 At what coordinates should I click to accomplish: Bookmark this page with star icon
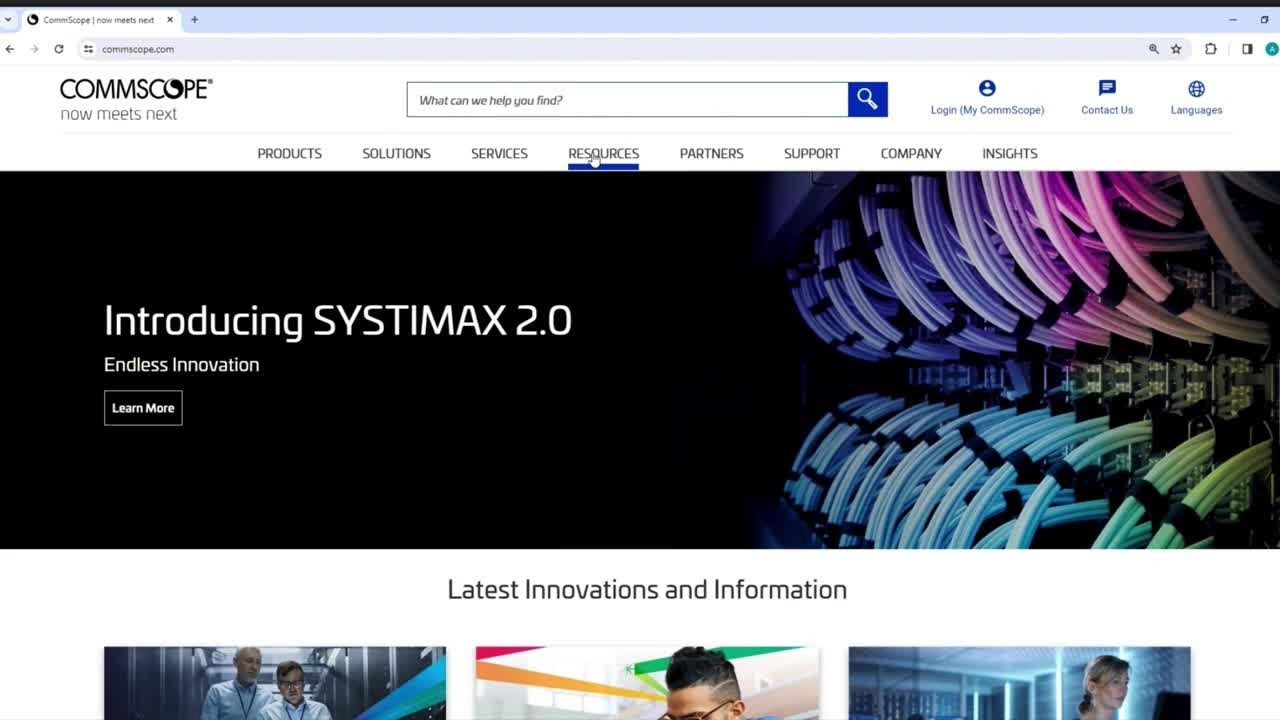click(x=1176, y=49)
